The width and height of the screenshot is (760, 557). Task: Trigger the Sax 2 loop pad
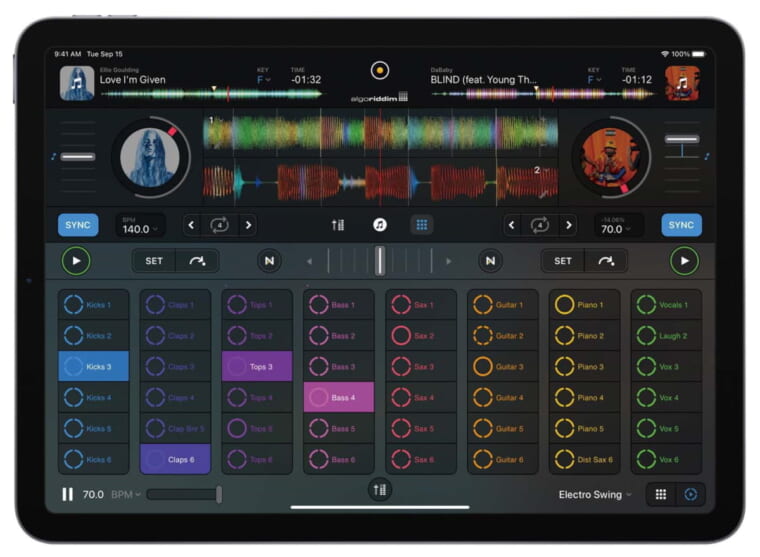coord(421,336)
